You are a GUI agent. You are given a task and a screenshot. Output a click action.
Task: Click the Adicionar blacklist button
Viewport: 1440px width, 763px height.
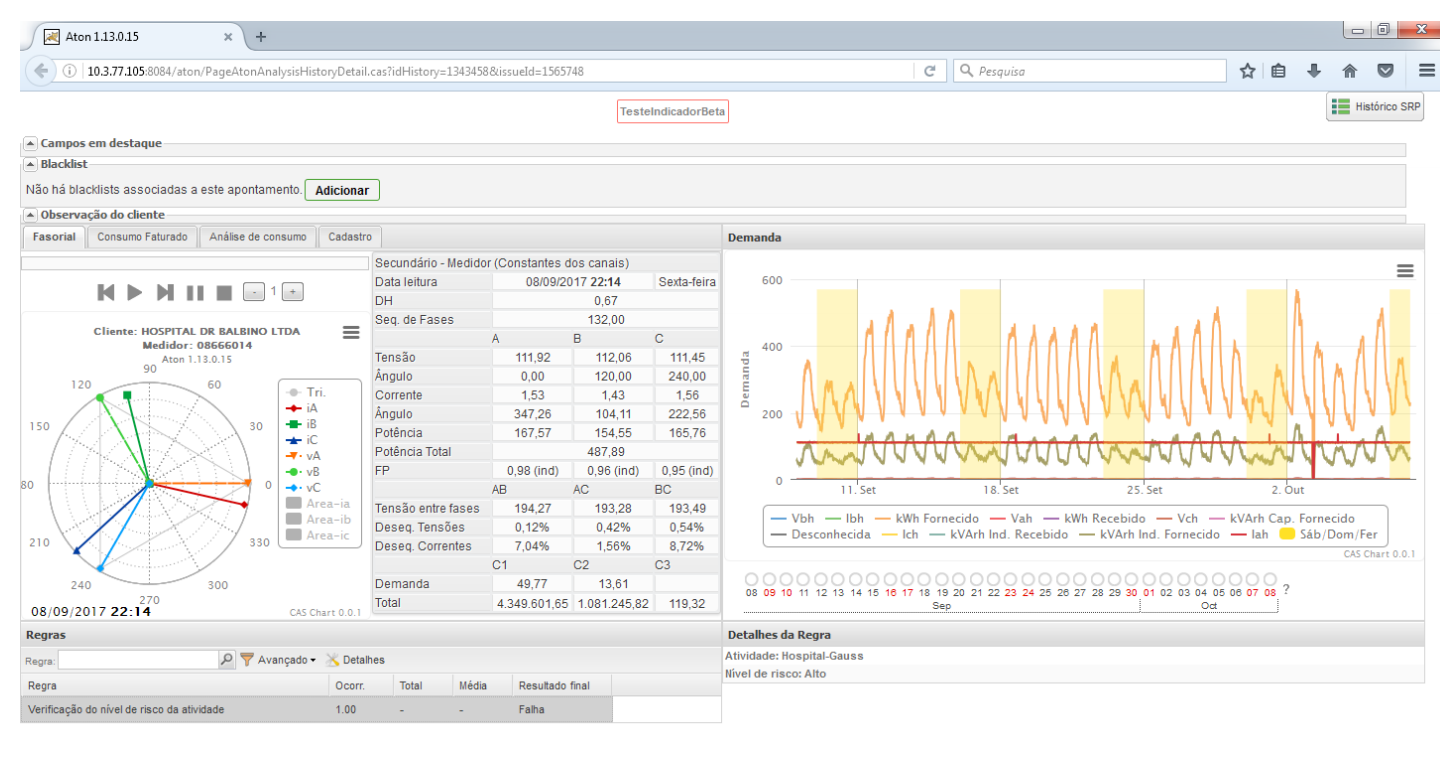pyautogui.click(x=342, y=190)
